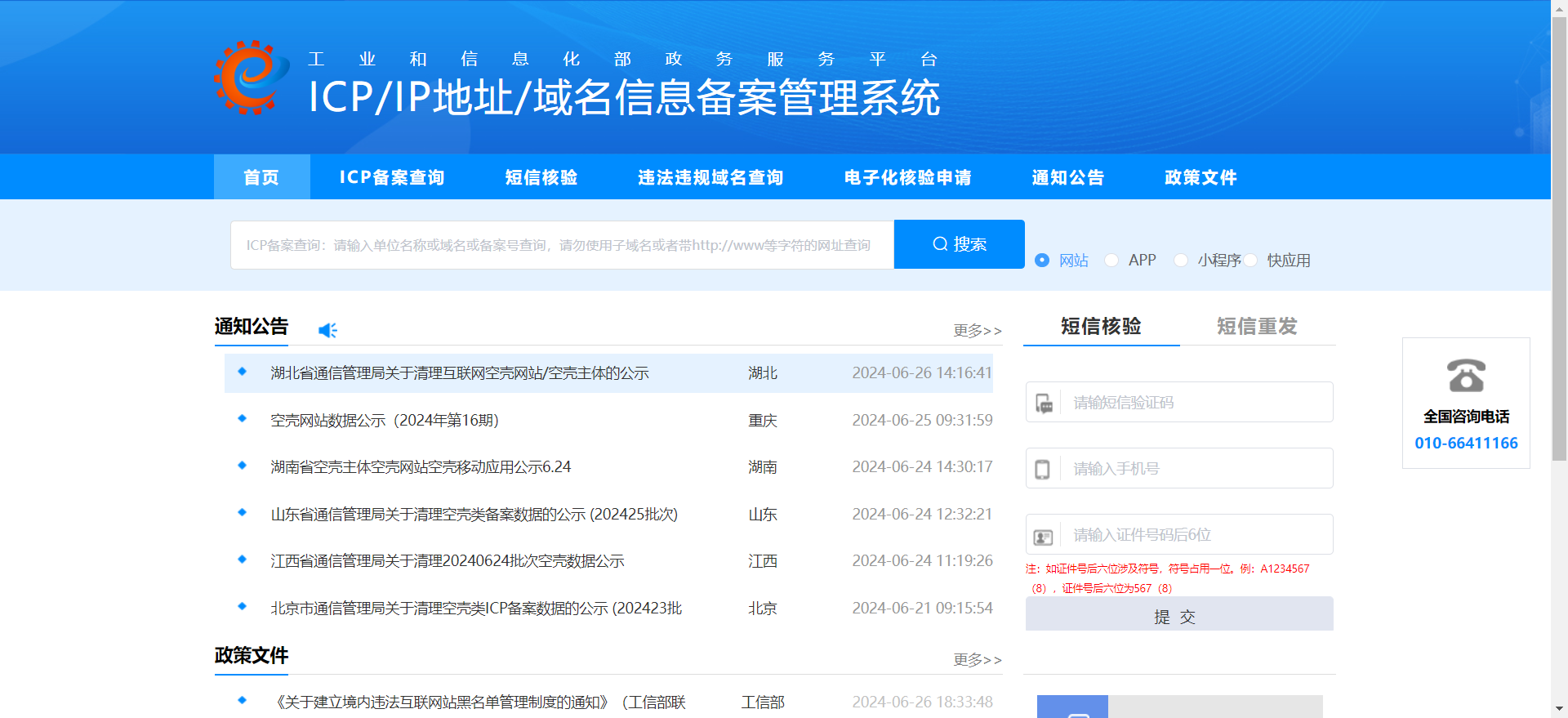Click the 山东 region label
The height and width of the screenshot is (718, 1568).
coord(763,515)
